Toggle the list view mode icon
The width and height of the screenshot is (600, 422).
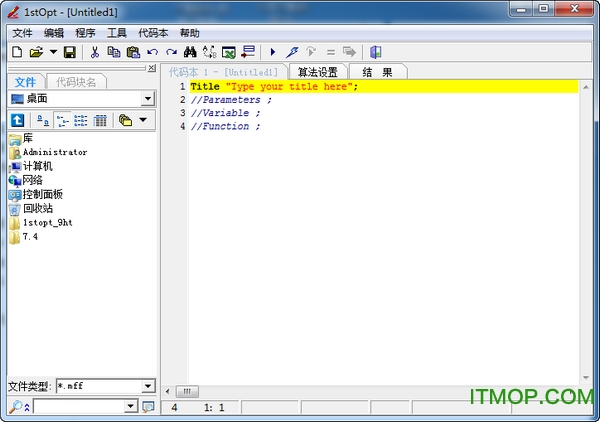pos(81,120)
